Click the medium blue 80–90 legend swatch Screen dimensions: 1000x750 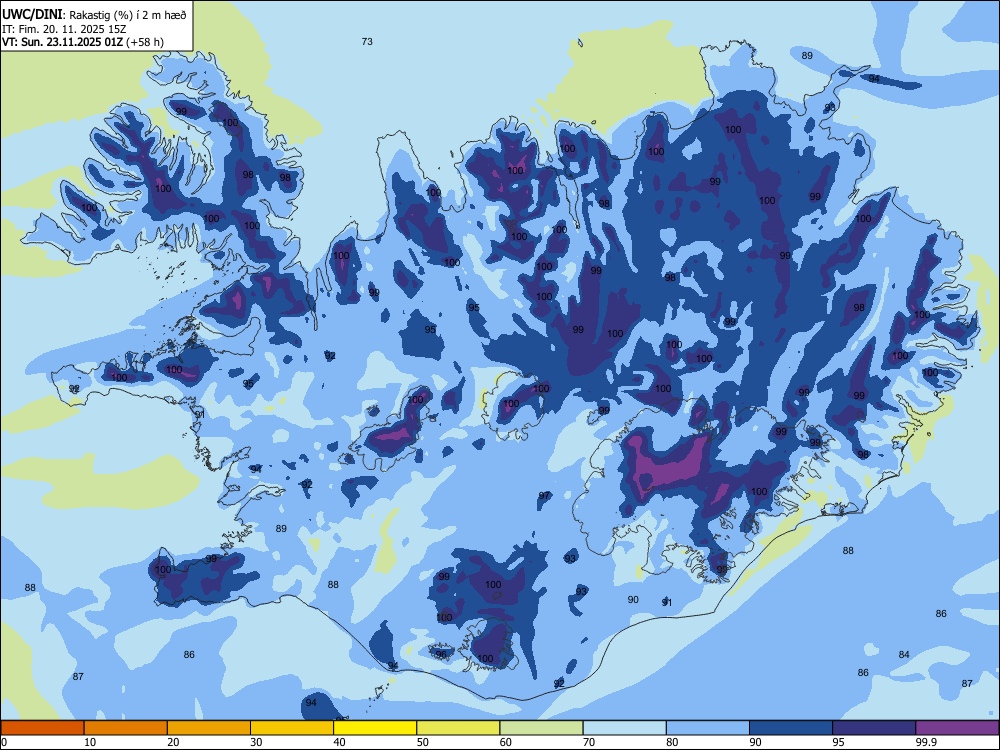(x=707, y=728)
